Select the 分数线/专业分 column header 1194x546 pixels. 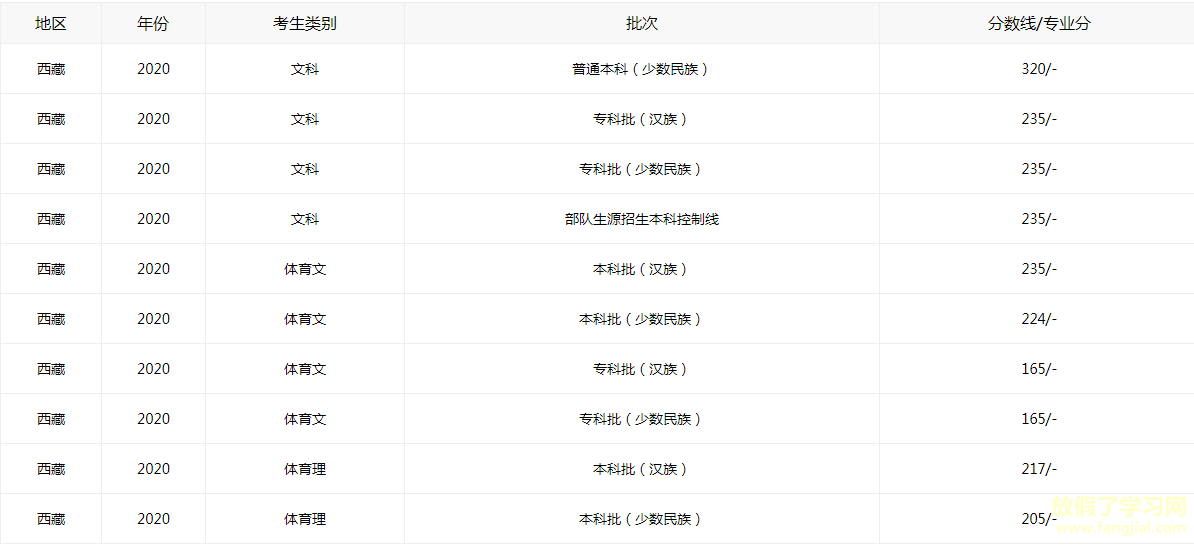1038,23
